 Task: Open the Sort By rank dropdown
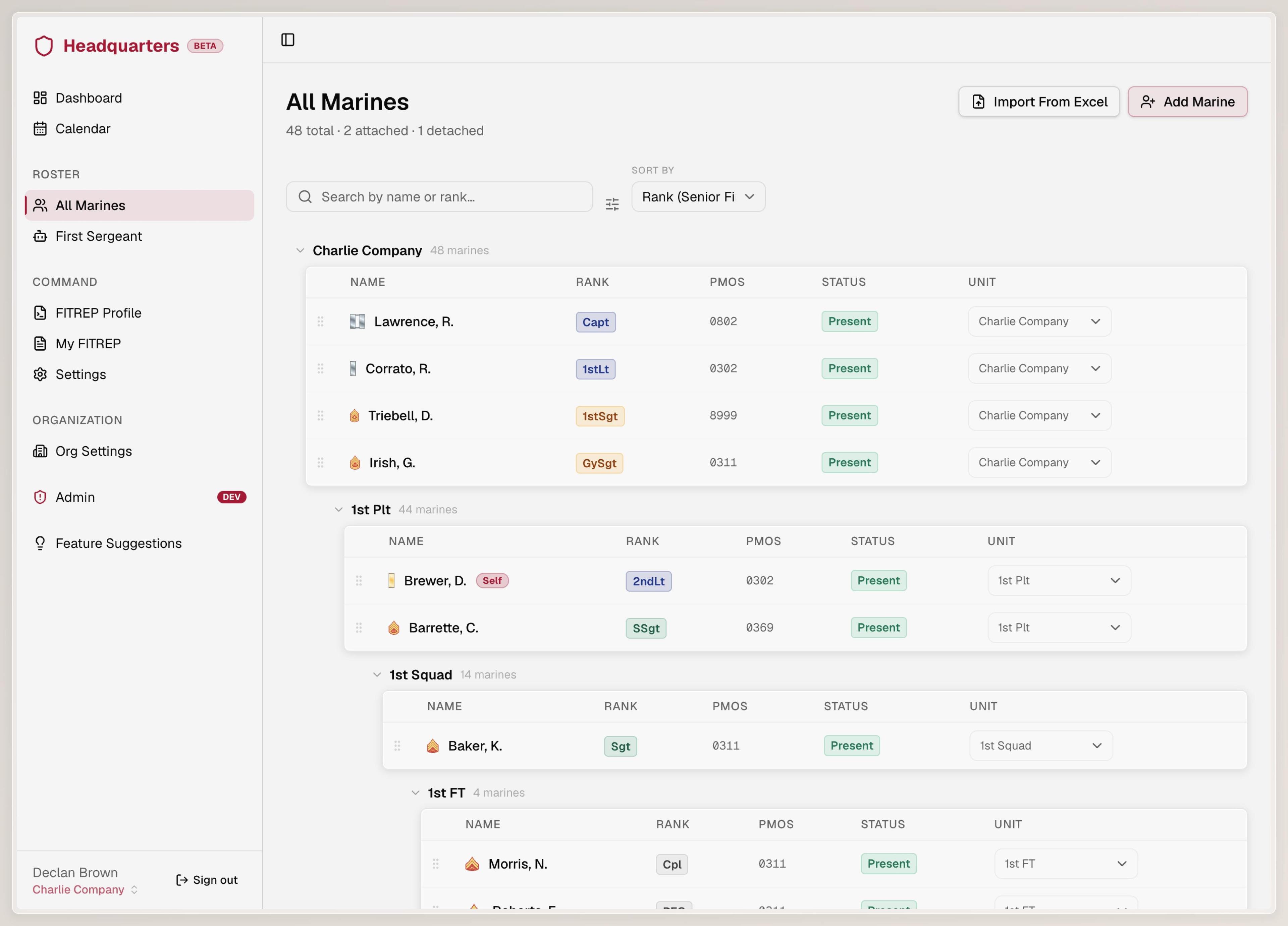point(698,196)
